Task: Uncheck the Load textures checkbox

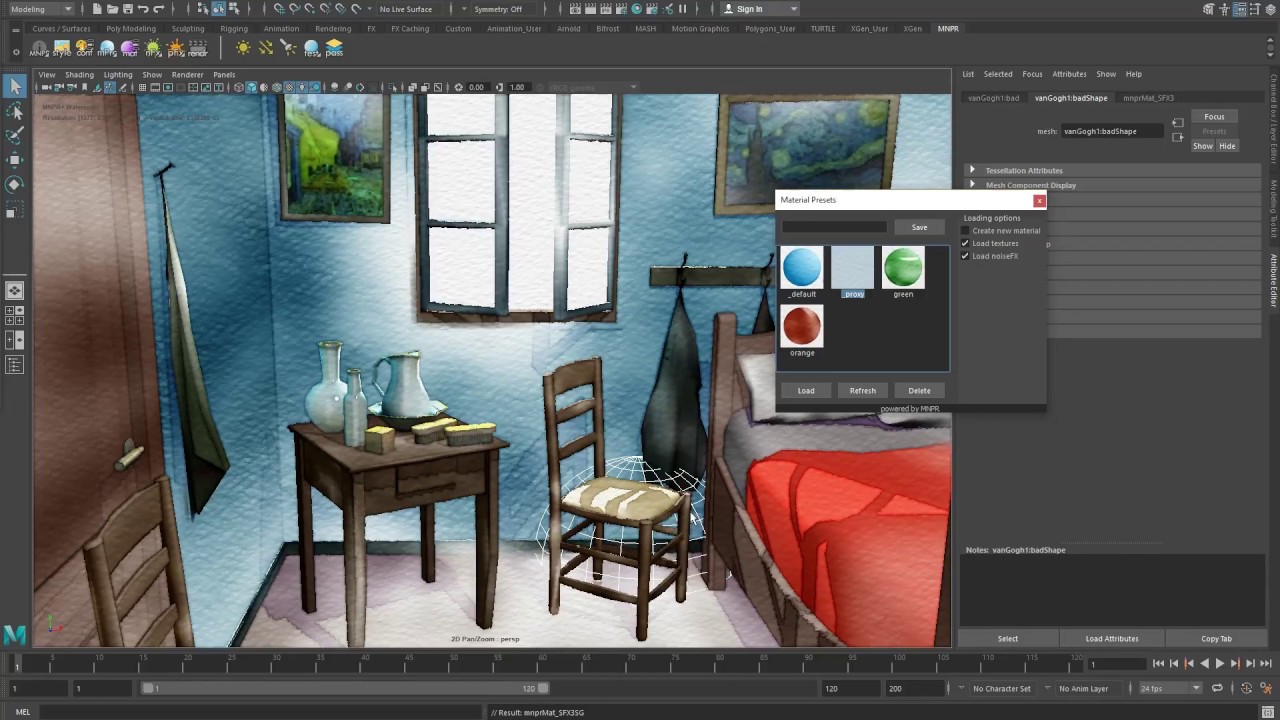Action: pos(965,243)
